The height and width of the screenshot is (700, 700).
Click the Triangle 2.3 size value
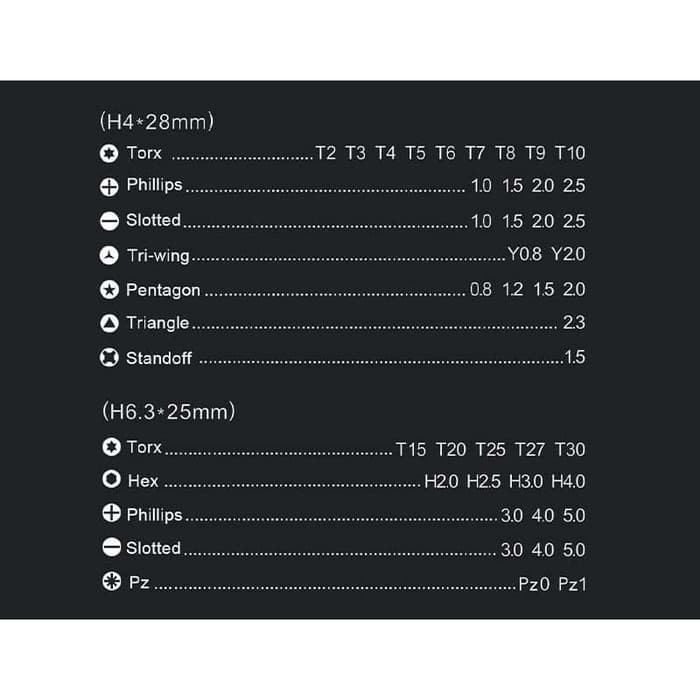[x=574, y=322]
